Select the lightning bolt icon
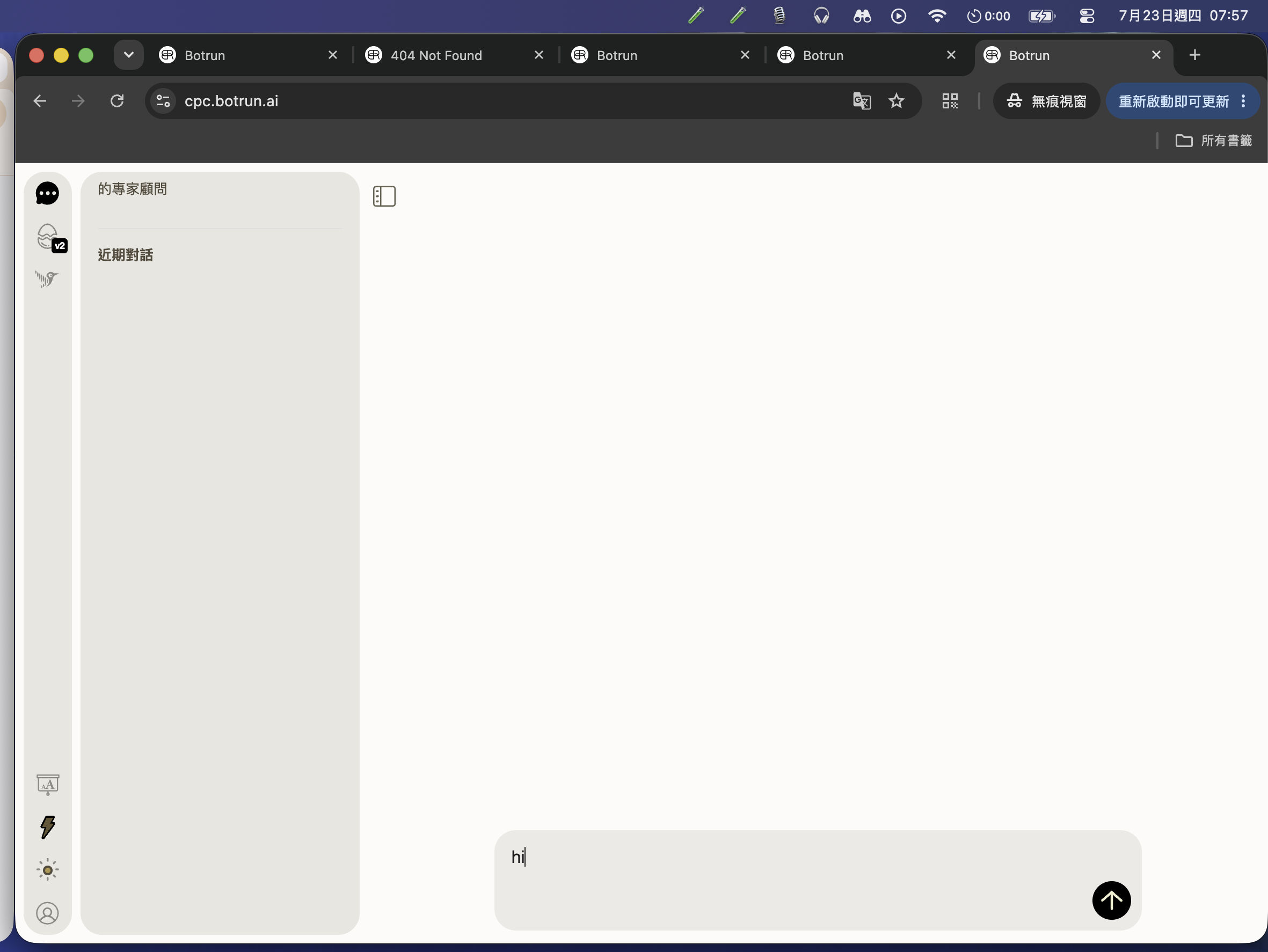 tap(48, 827)
